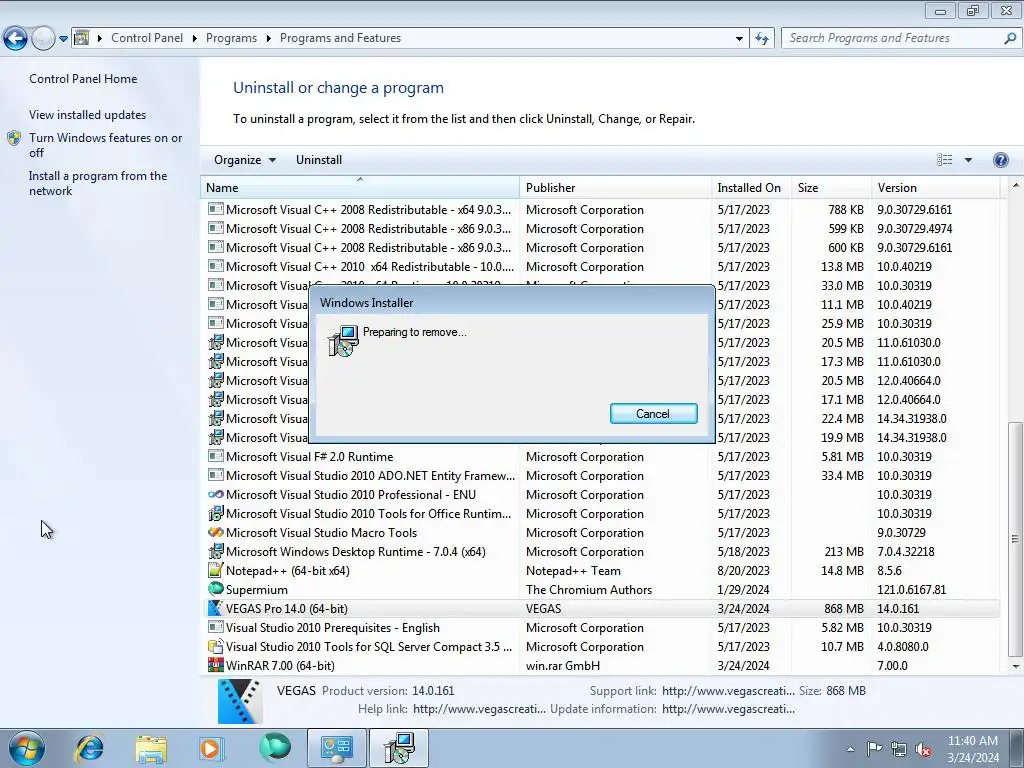
Task: Expand arrow after Programs breadcrumb
Action: [268, 38]
